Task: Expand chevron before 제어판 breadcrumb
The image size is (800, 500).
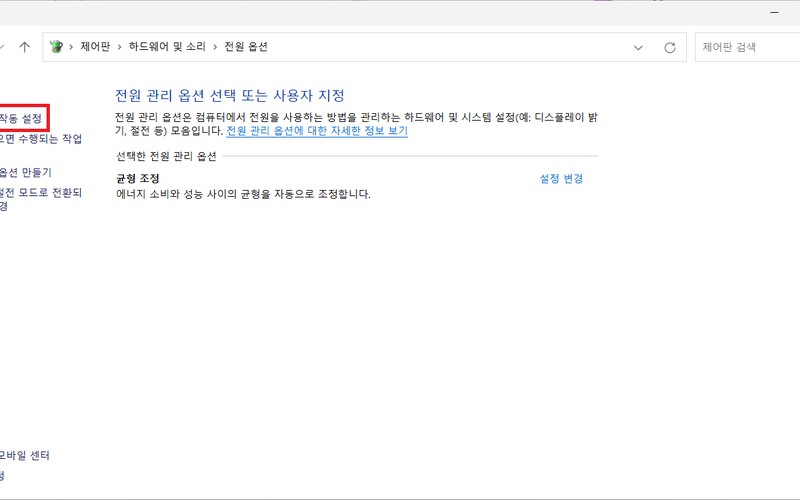Action: 71,47
